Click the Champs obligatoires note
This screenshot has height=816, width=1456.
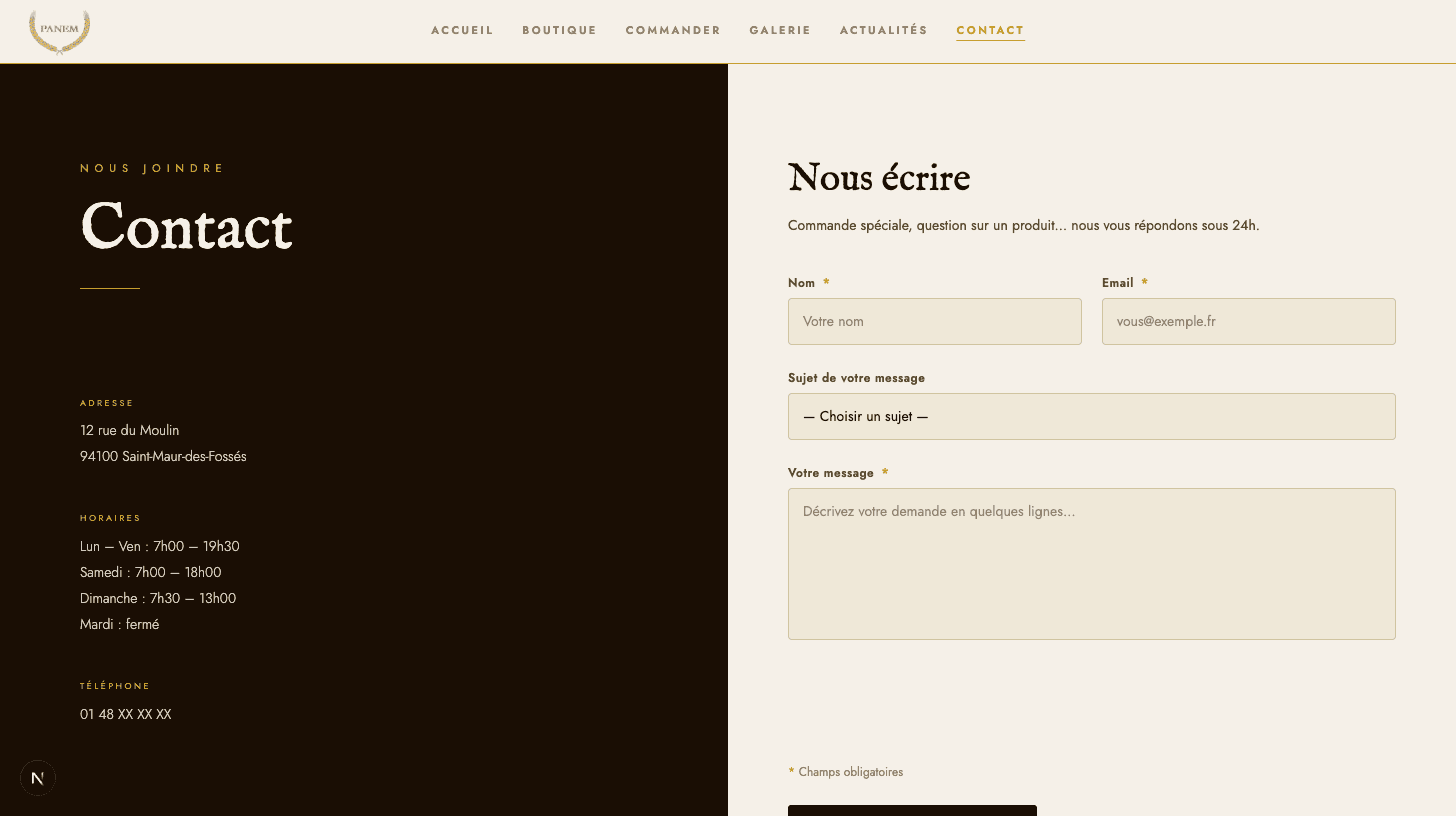click(846, 772)
